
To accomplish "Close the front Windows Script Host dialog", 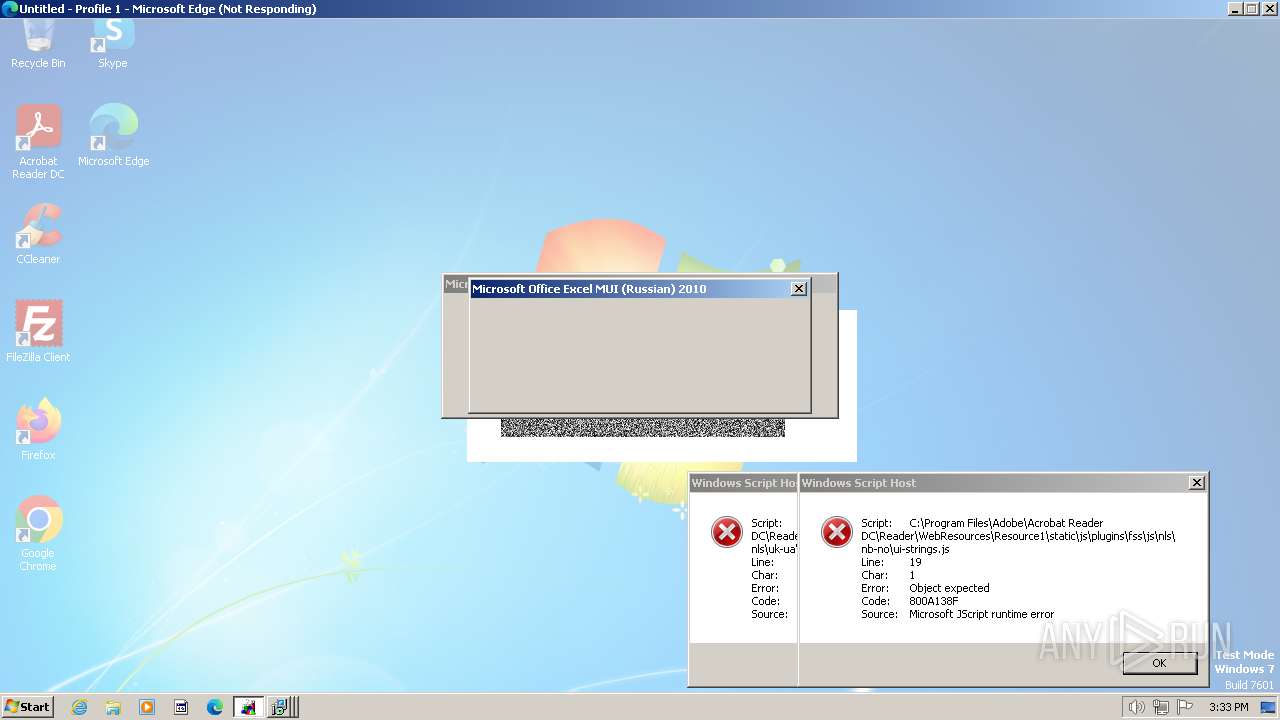I will (1196, 483).
